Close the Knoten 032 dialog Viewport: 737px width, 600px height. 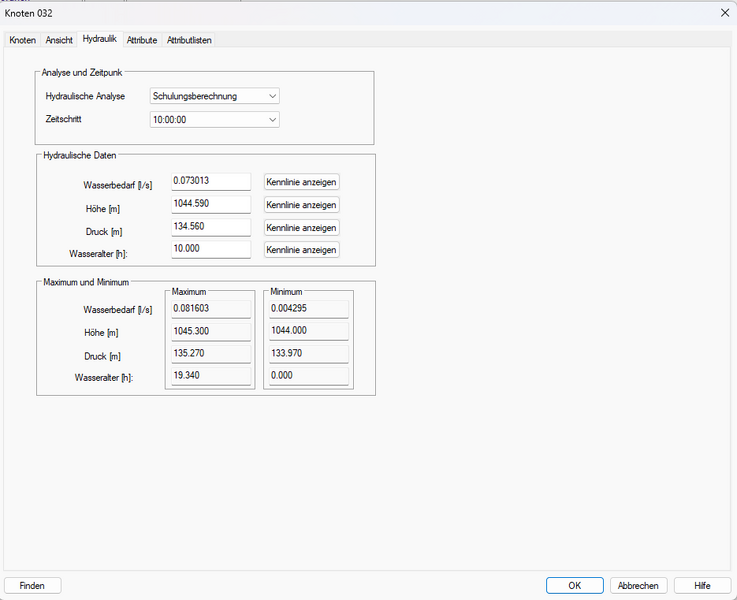[x=725, y=13]
